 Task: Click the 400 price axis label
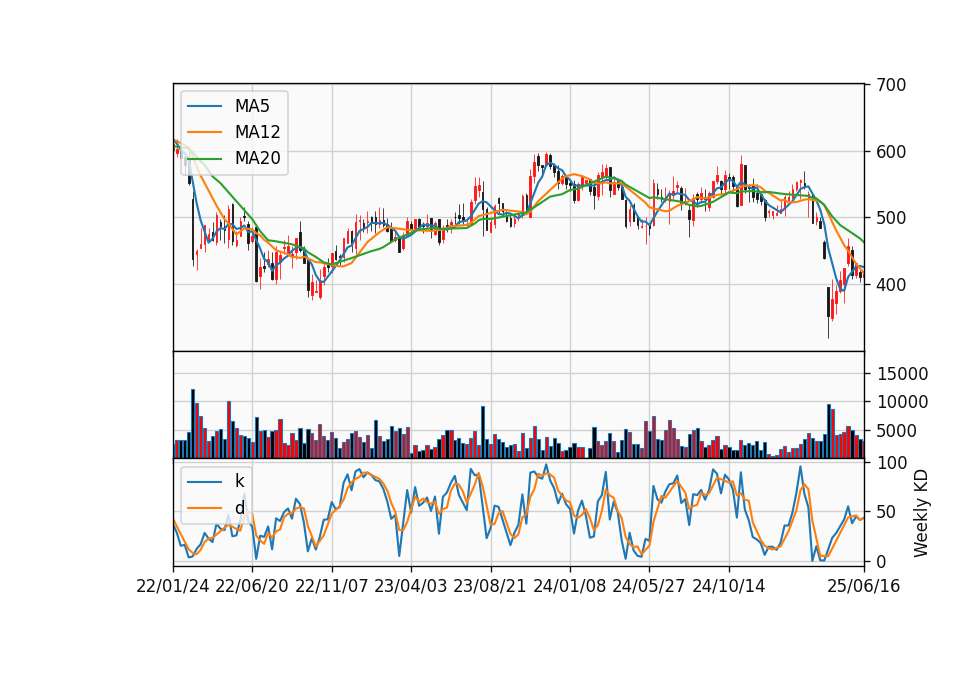click(891, 285)
